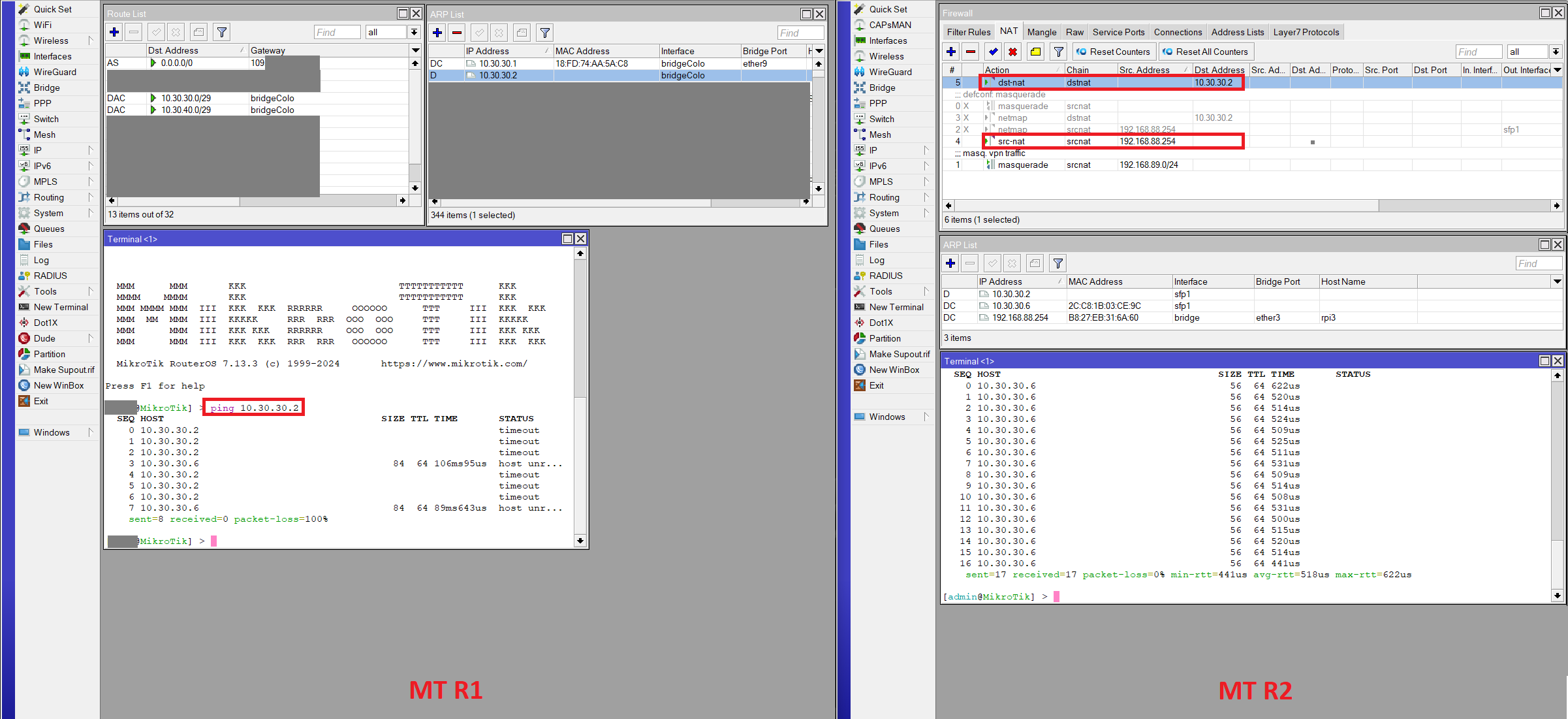Enable the selected NAT rule via the checkmark icon

click(x=993, y=52)
